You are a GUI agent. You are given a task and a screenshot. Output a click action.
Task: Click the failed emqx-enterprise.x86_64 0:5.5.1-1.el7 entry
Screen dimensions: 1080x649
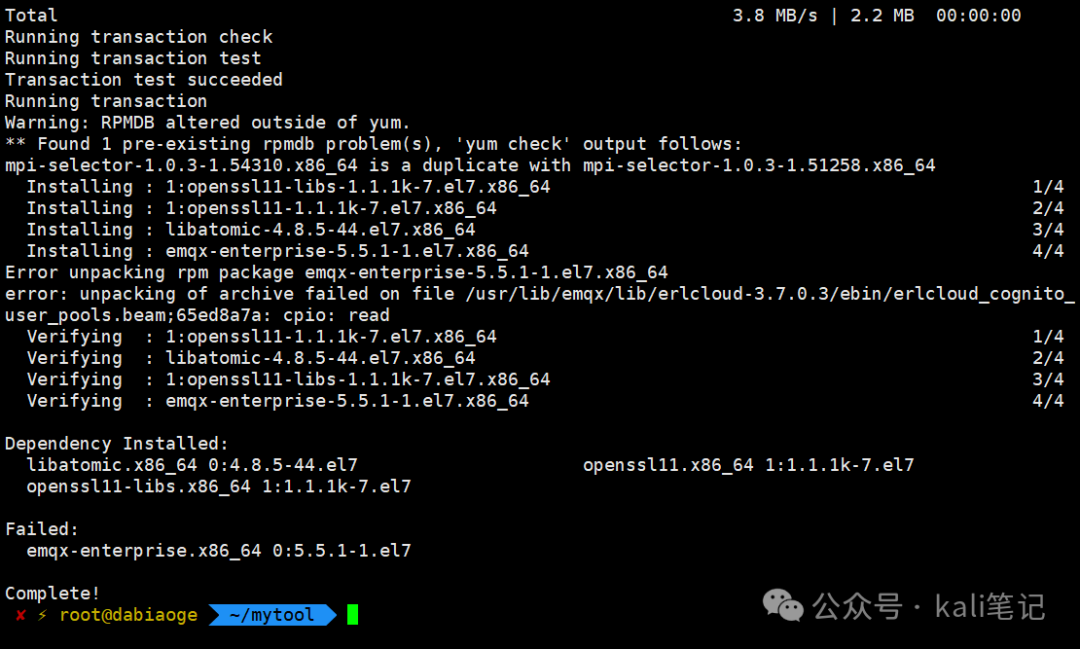point(218,550)
